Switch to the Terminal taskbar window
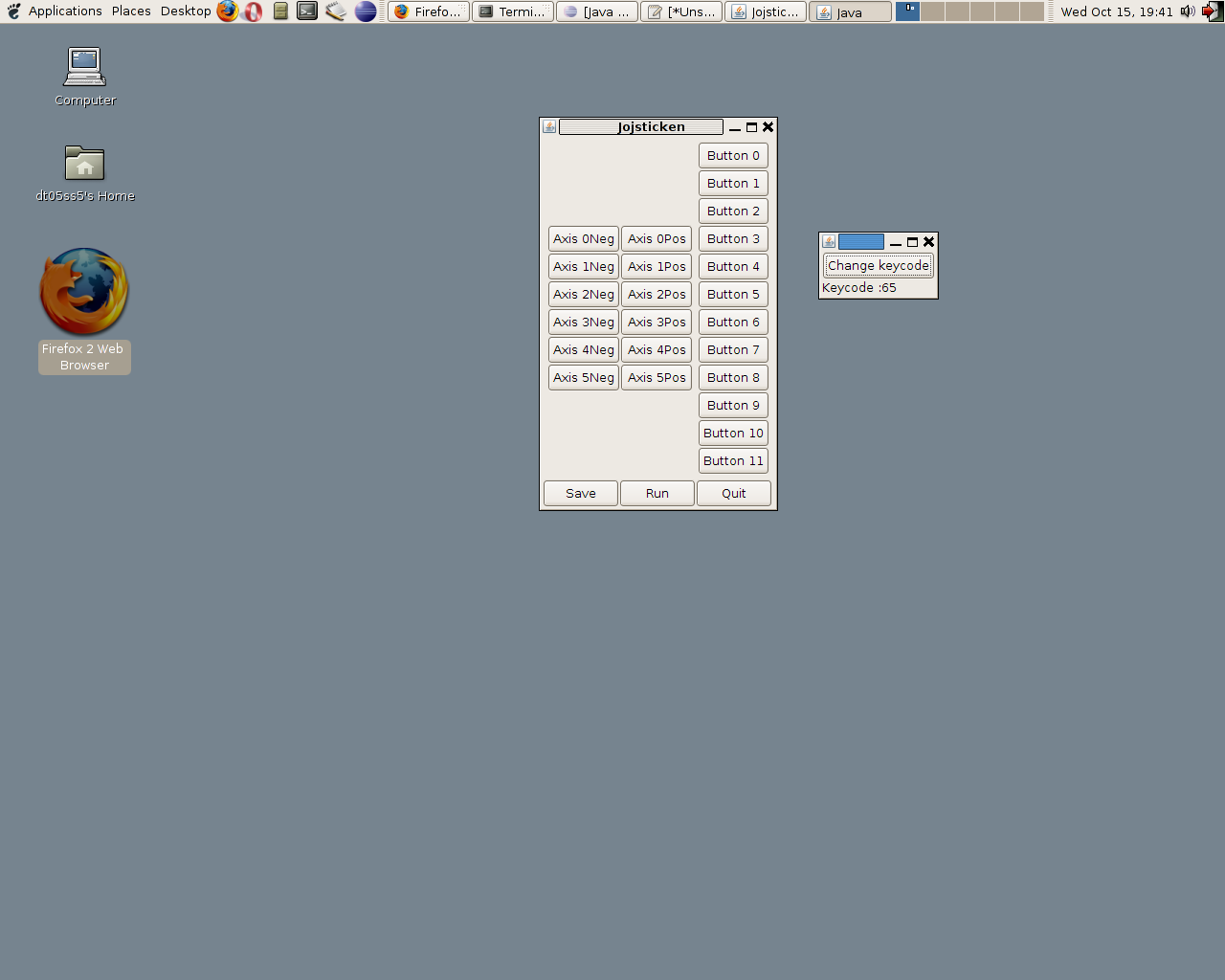Viewport: 1225px width, 980px height. 513,11
